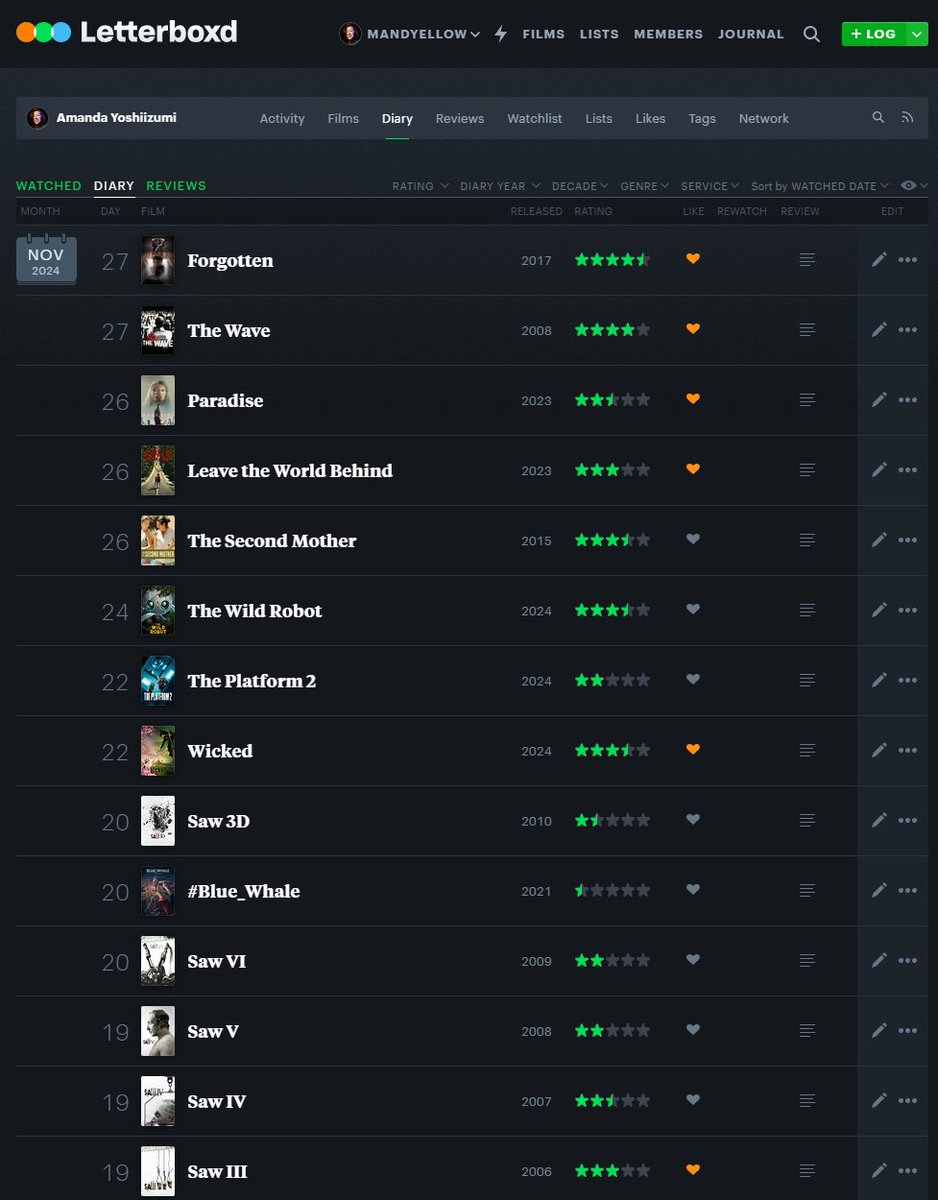This screenshot has width=938, height=1200.
Task: Switch to the Films profile tab
Action: (x=343, y=118)
